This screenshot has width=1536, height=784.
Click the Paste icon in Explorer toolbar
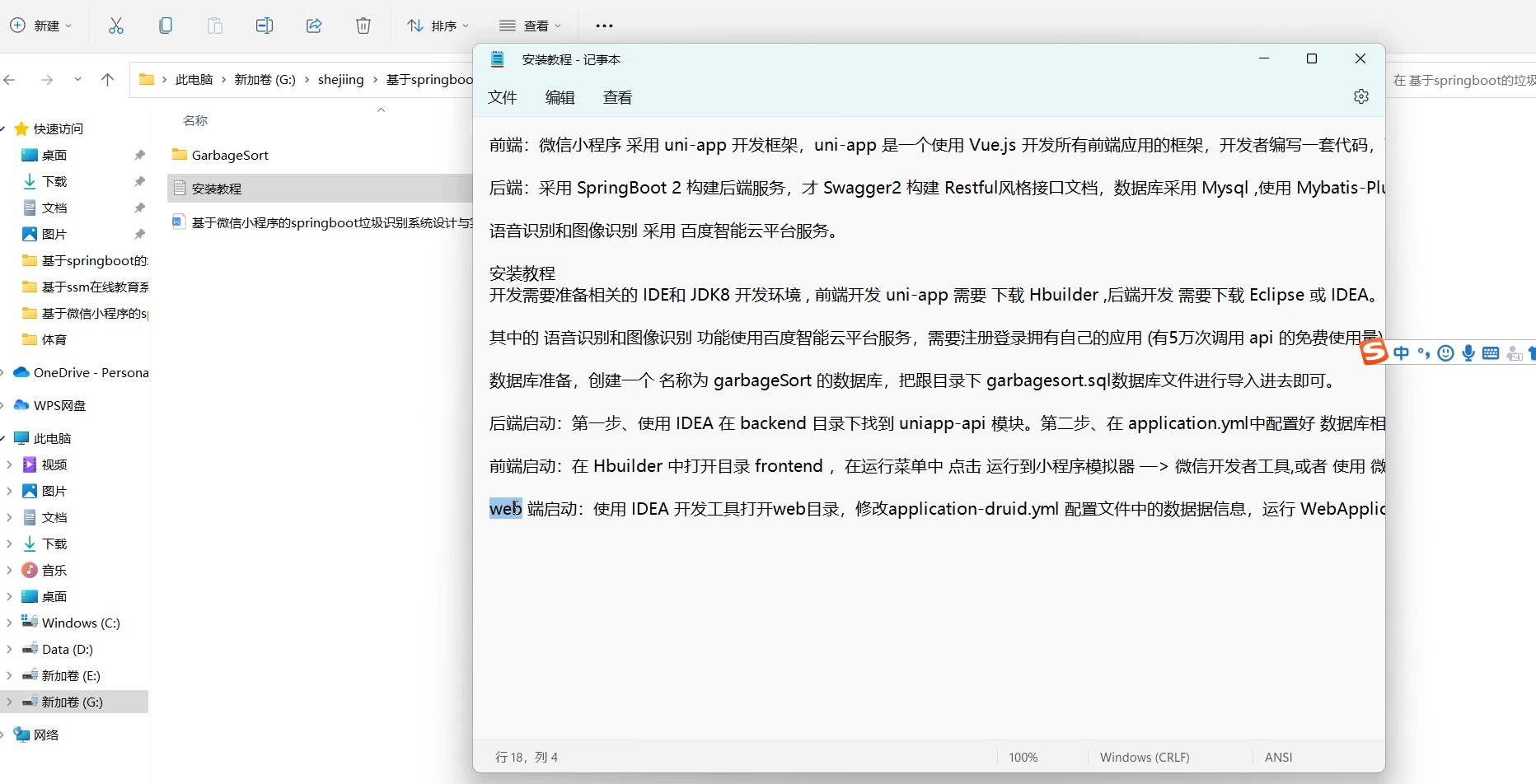pos(215,26)
